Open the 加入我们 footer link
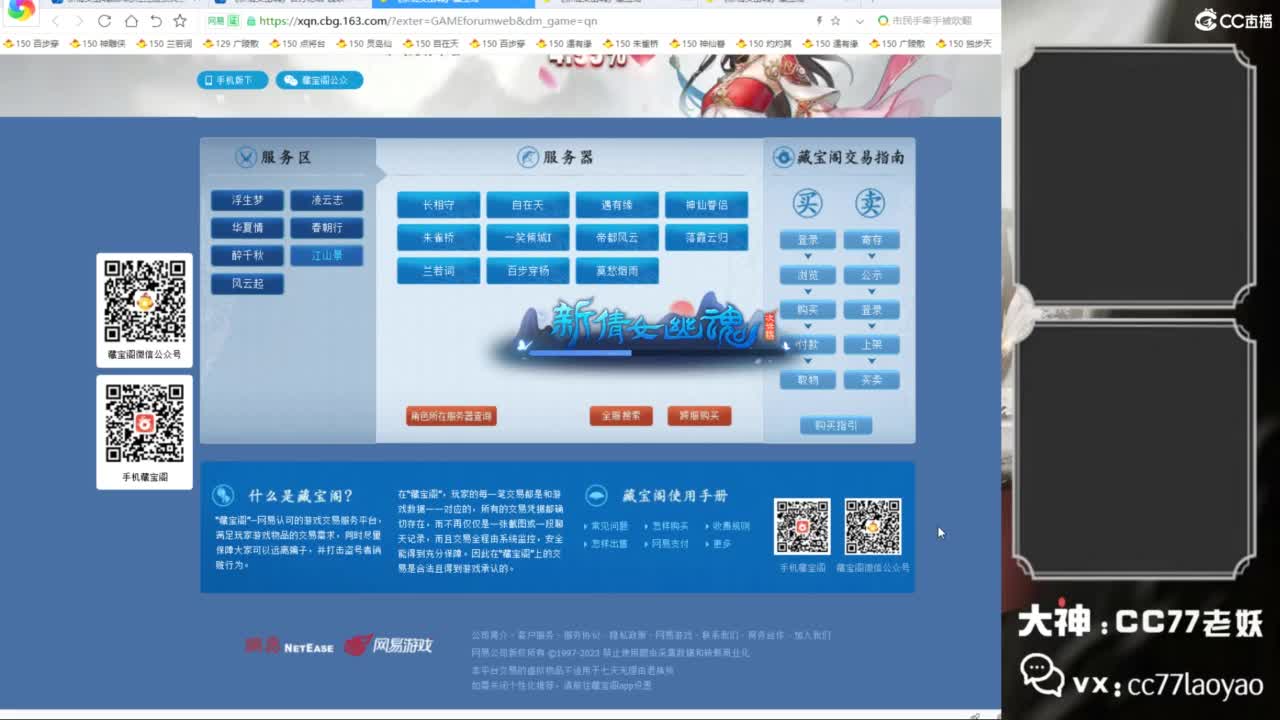Screen dimensions: 1280x720 [812, 635]
